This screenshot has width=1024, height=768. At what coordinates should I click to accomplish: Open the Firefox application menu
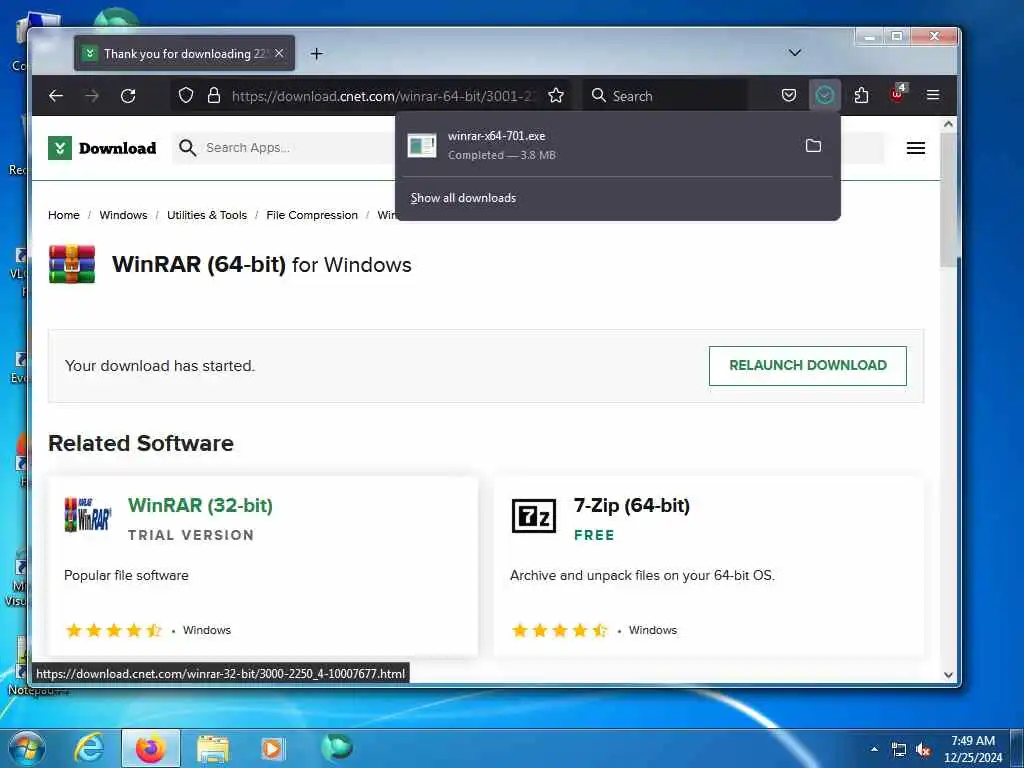tap(933, 95)
